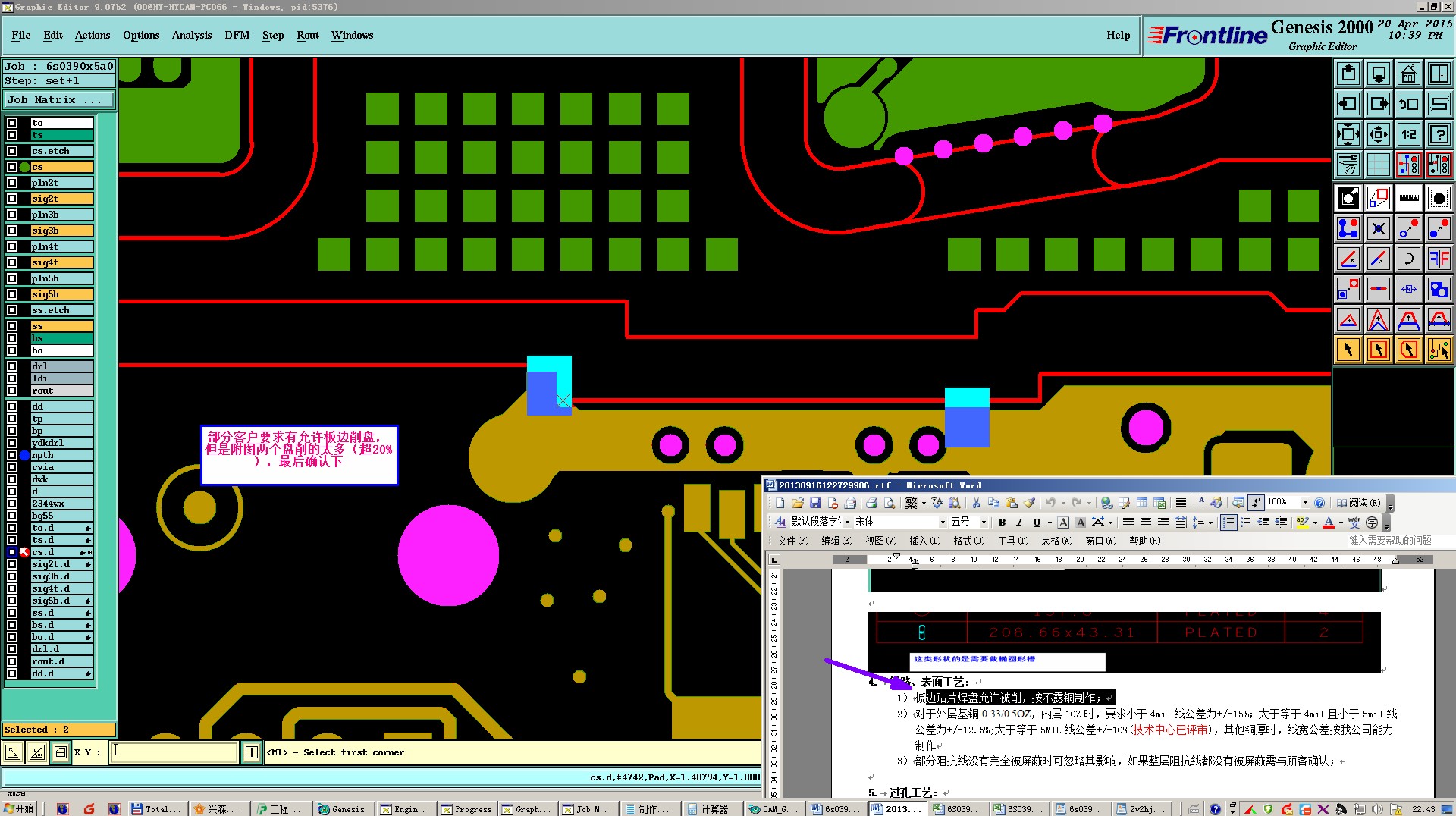Click the pan up arrow icon
This screenshot has height=816, width=1456.
1348,74
